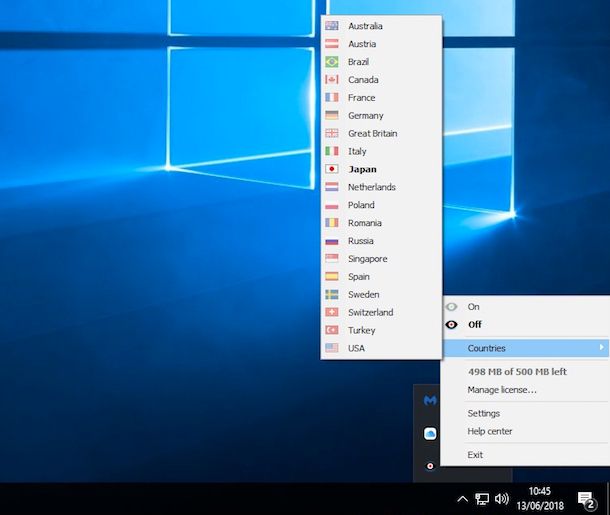610x515 pixels.
Task: Select Sweden country name
Action: (x=364, y=294)
